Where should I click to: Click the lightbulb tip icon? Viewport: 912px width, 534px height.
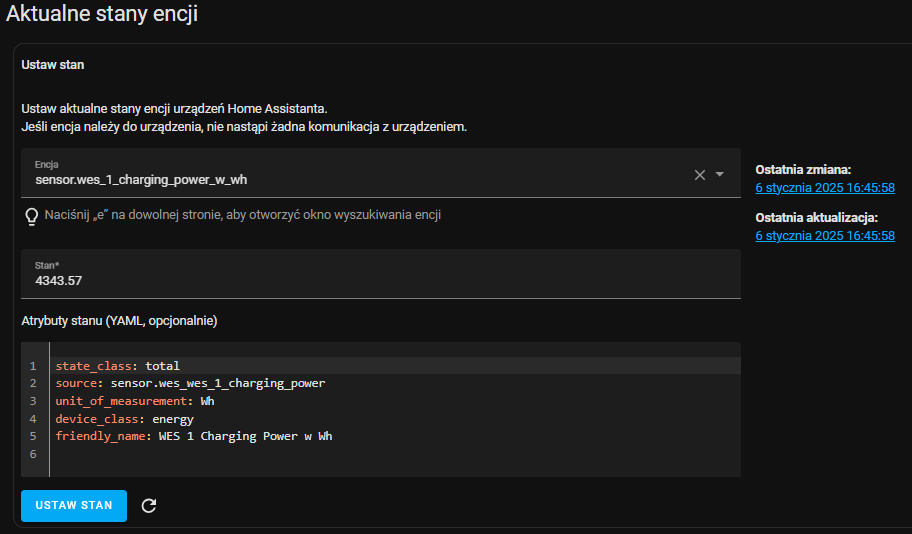pyautogui.click(x=31, y=216)
